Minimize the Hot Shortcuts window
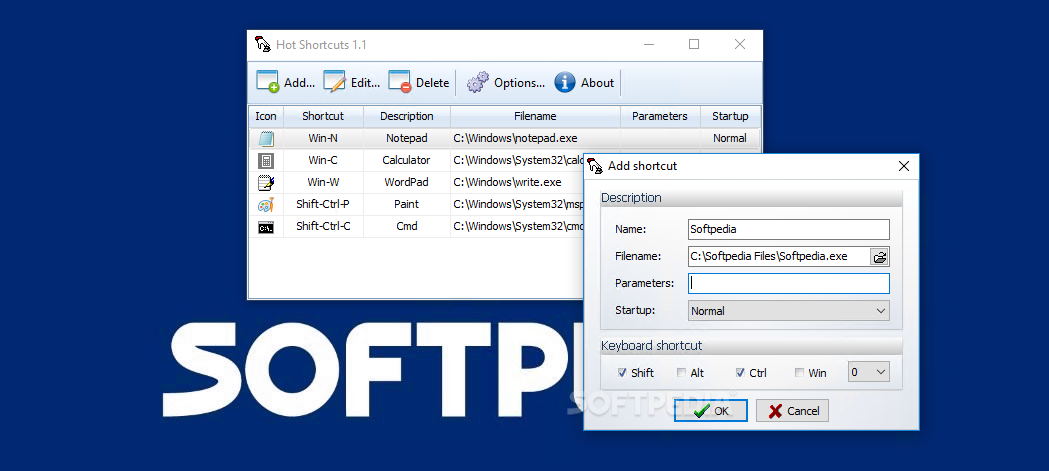Viewport: 1049px width, 471px height. 649,45
